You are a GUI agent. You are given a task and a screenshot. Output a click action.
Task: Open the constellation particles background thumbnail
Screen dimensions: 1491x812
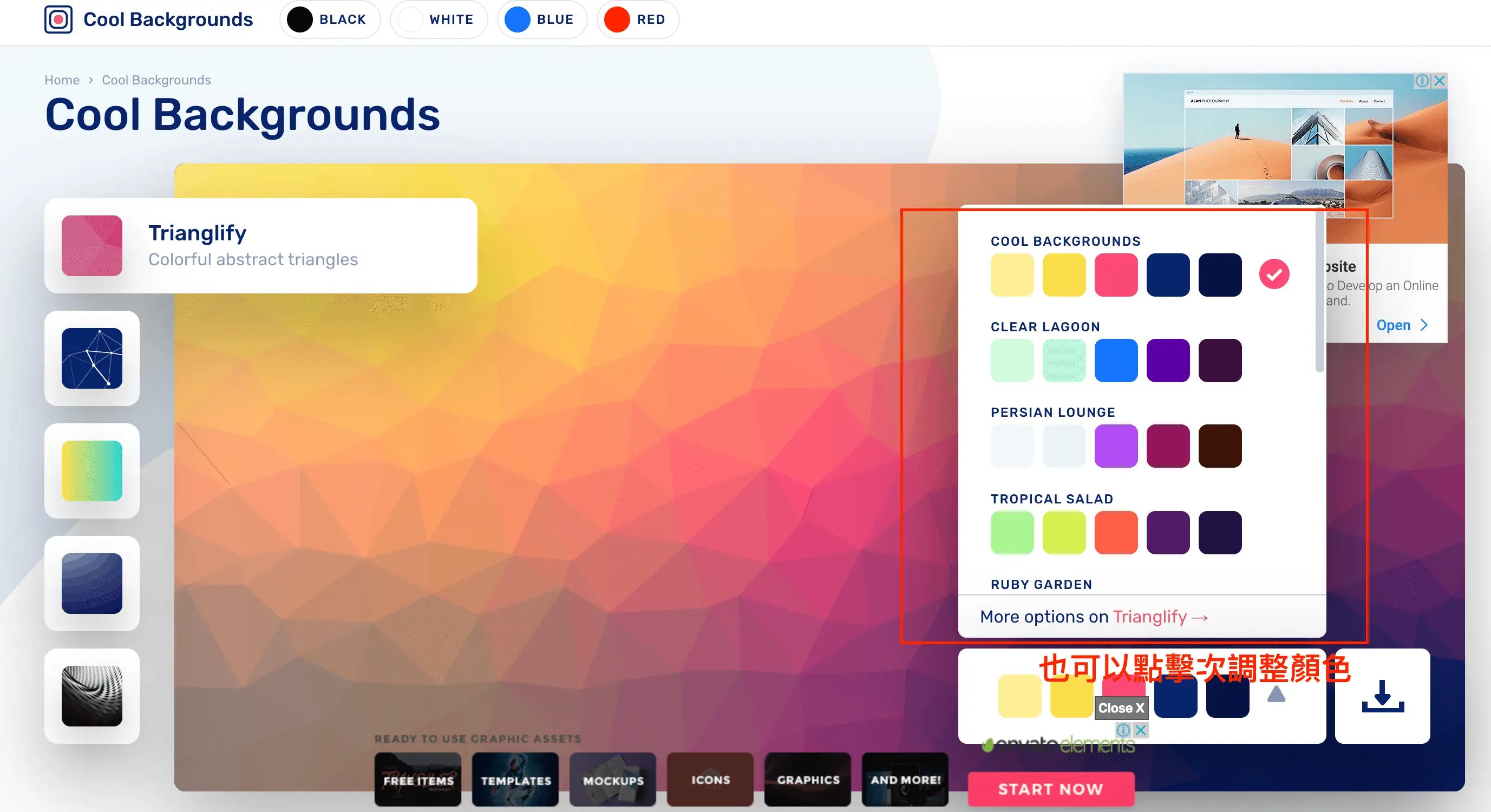pyautogui.click(x=92, y=358)
